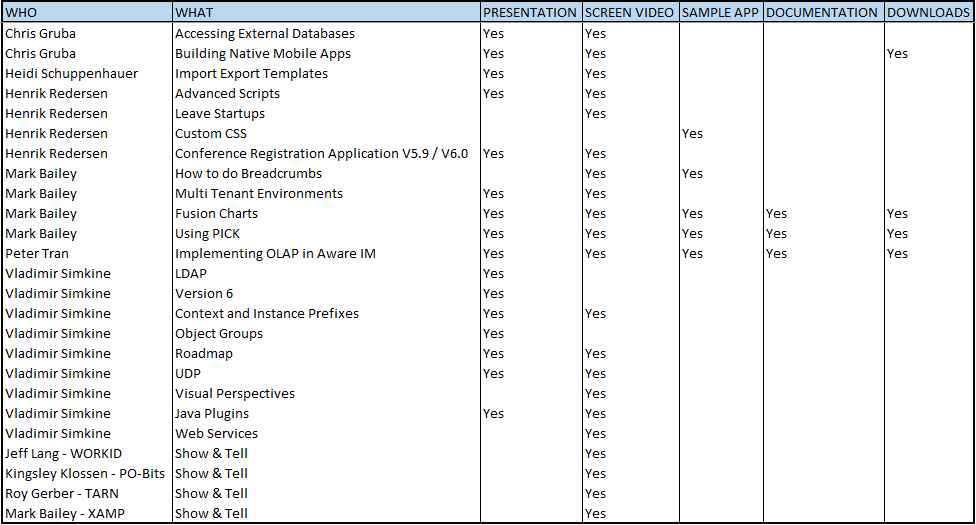The image size is (976, 525).
Task: Click the PRESENTATION column header
Action: (x=531, y=12)
